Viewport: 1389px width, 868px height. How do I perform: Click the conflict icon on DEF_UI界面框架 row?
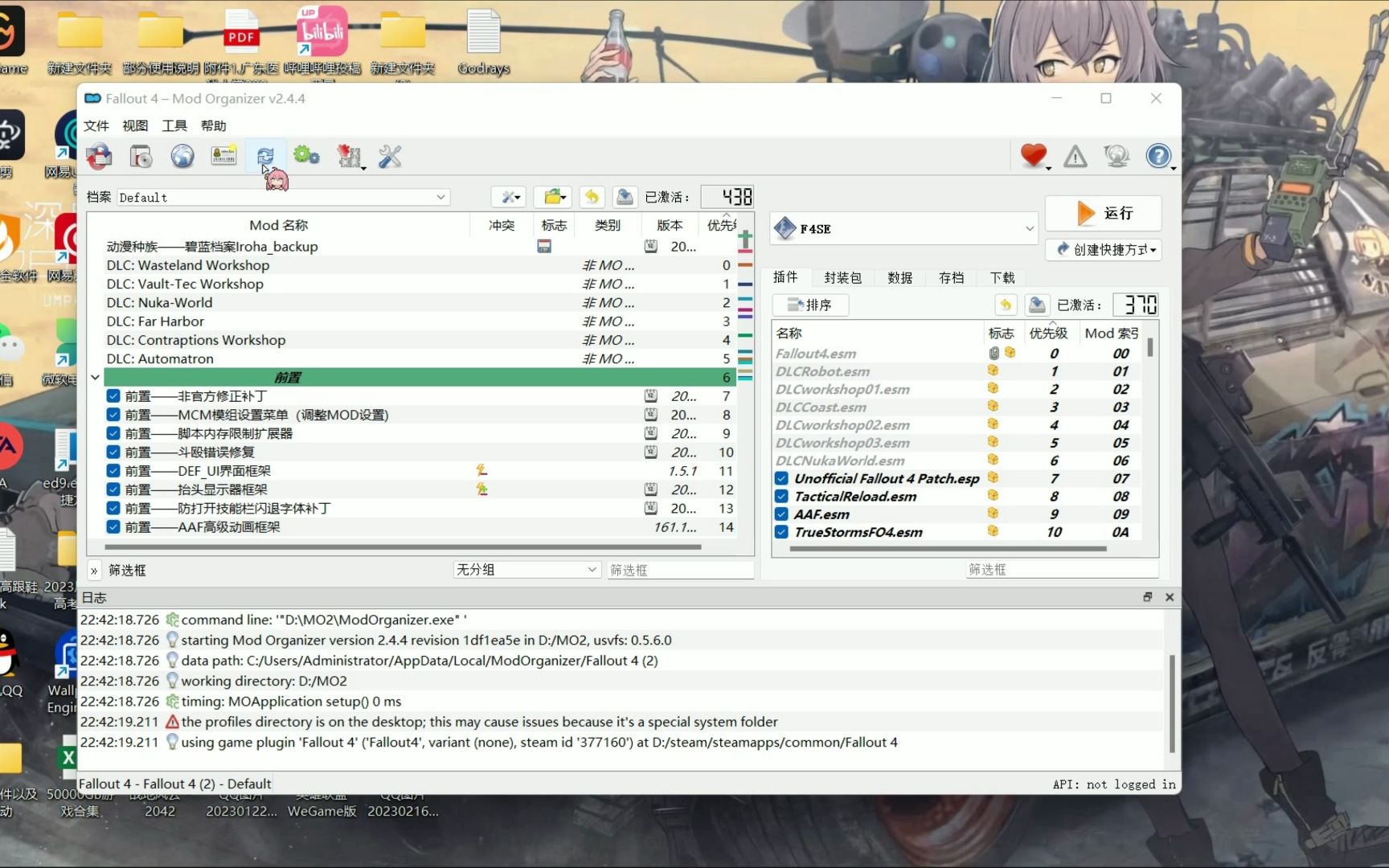click(x=481, y=470)
